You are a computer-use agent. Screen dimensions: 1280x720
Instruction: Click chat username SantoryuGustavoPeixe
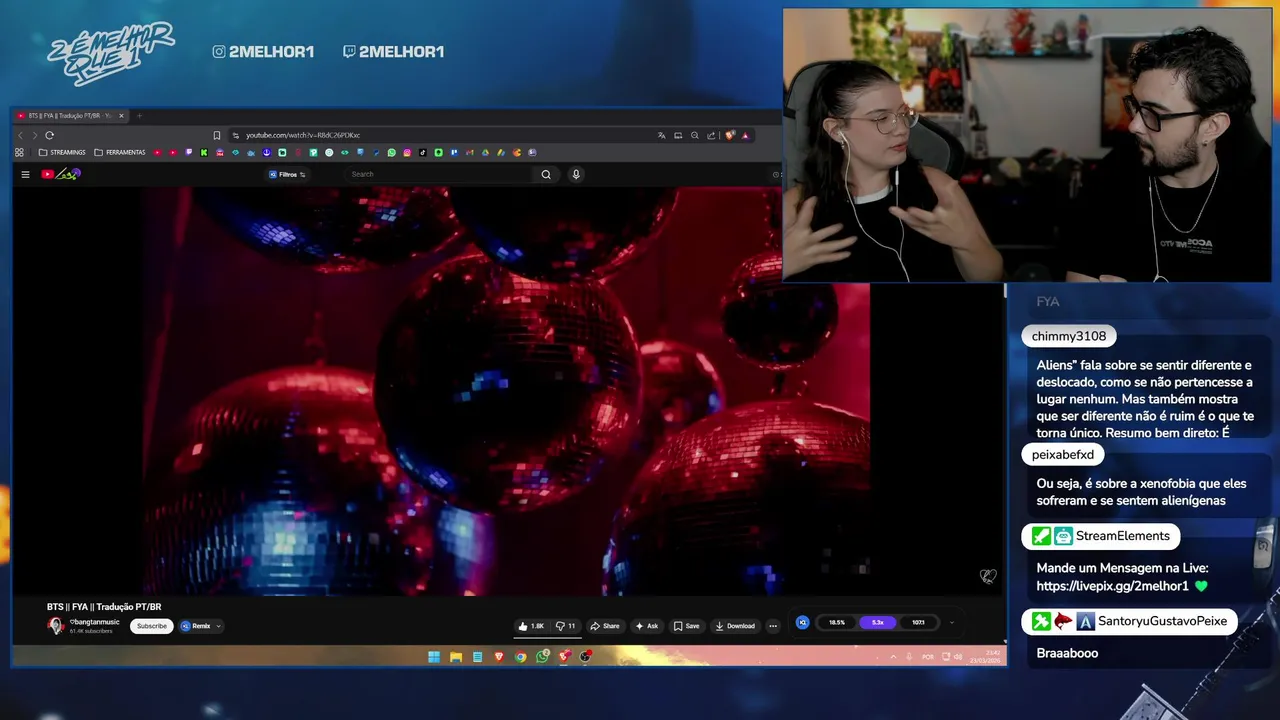[x=1162, y=621]
